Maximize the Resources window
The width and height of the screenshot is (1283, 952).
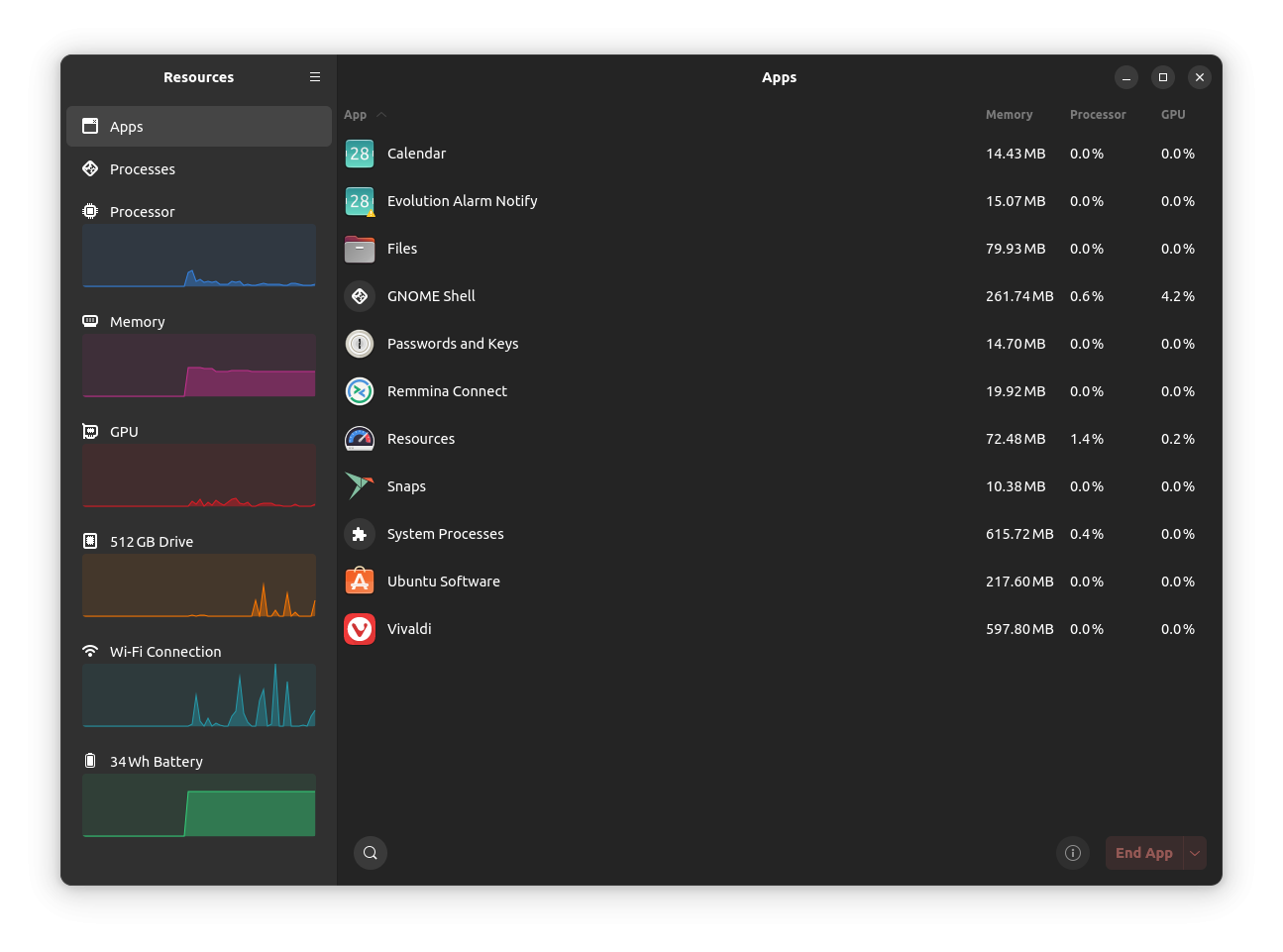[x=1163, y=77]
